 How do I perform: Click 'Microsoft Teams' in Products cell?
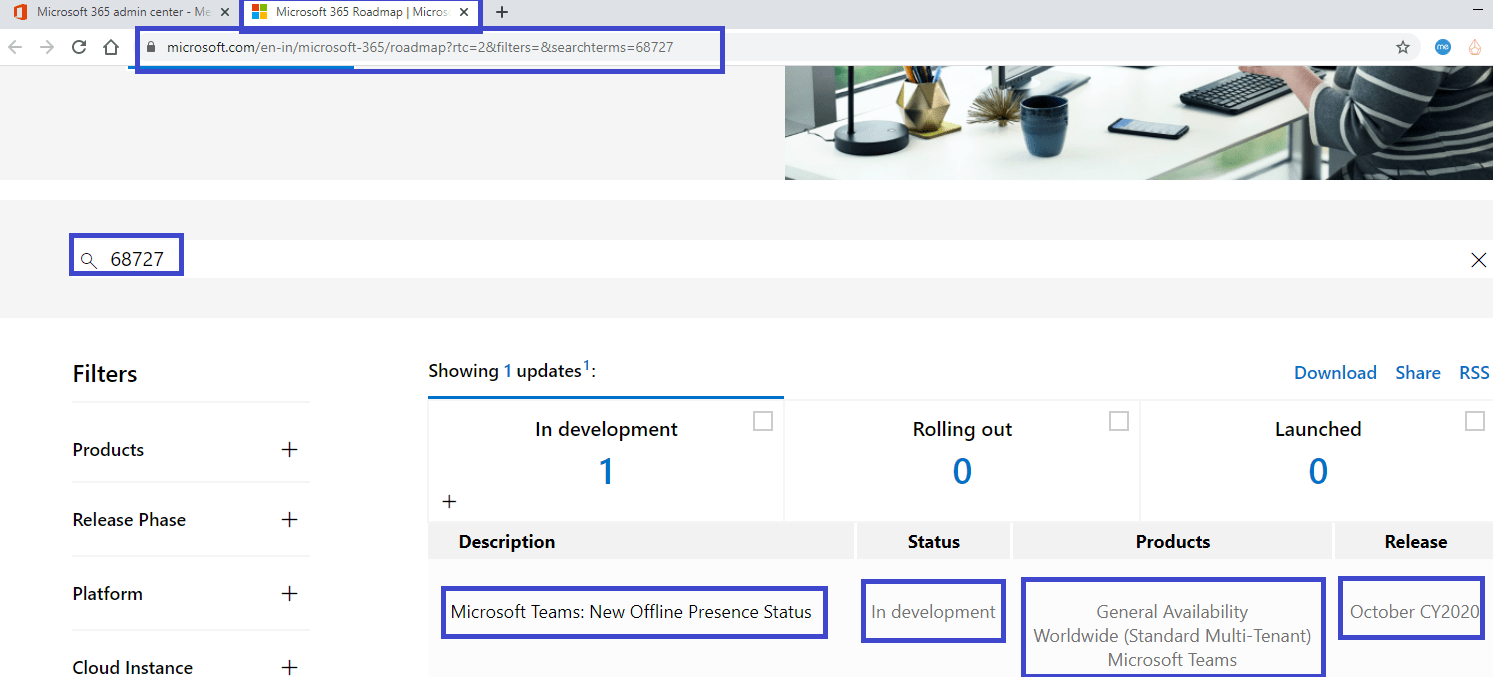click(1172, 660)
